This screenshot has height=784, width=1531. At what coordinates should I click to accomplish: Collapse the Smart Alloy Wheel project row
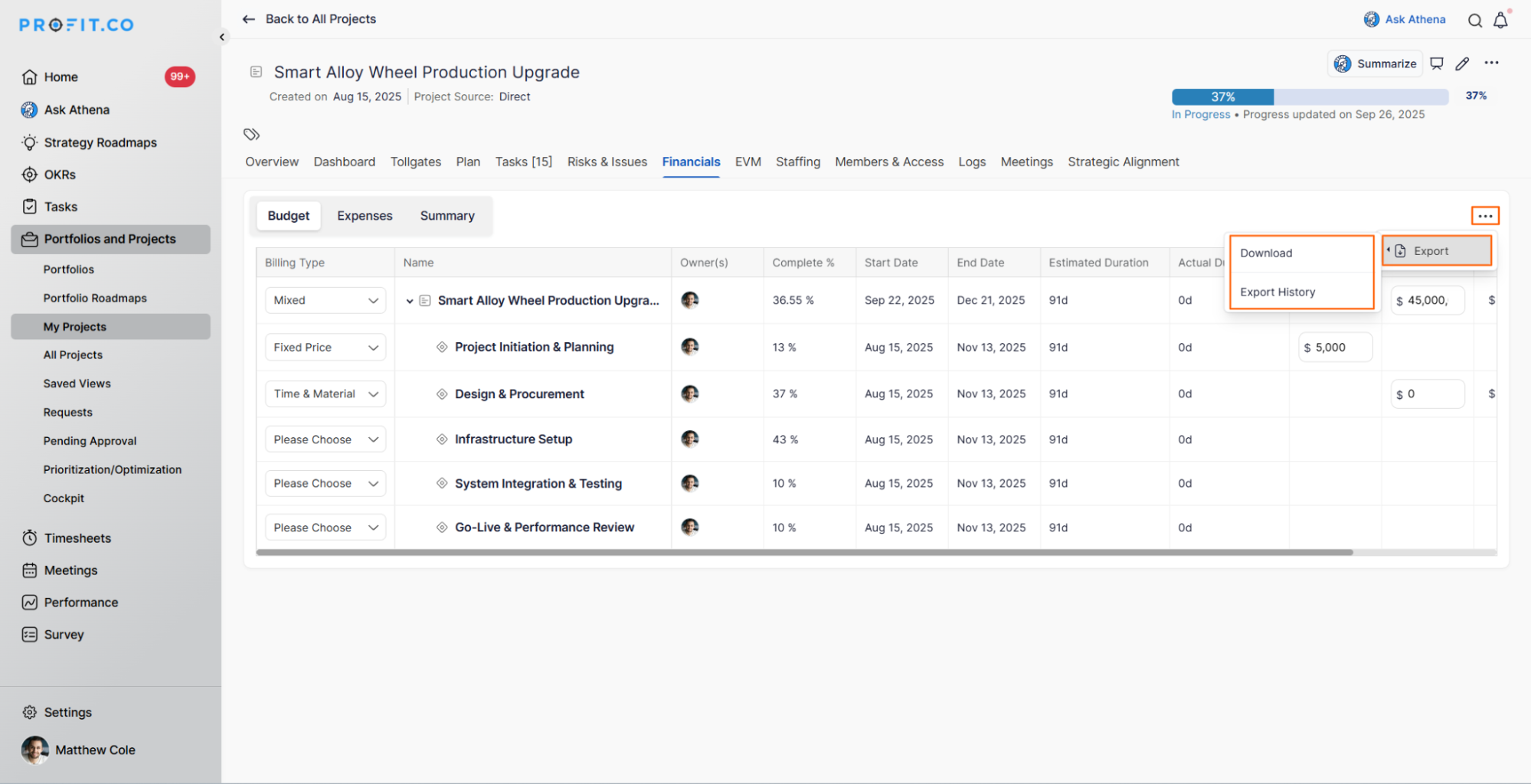pyautogui.click(x=410, y=301)
